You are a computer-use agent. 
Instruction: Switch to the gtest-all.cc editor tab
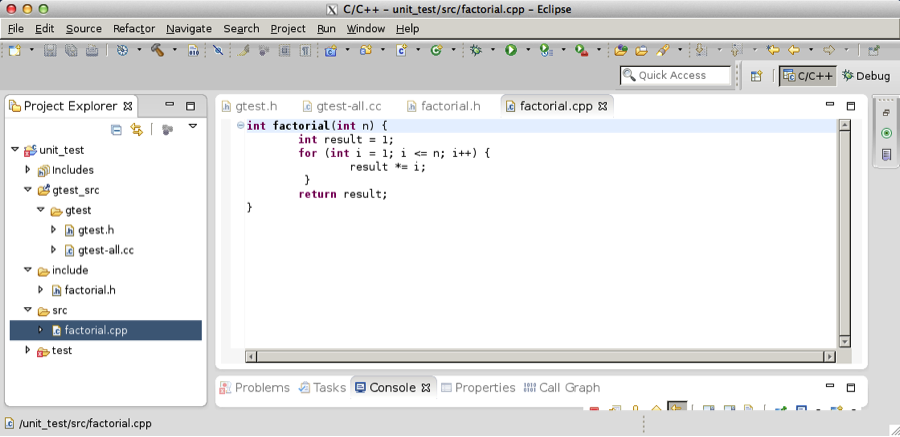coord(342,106)
